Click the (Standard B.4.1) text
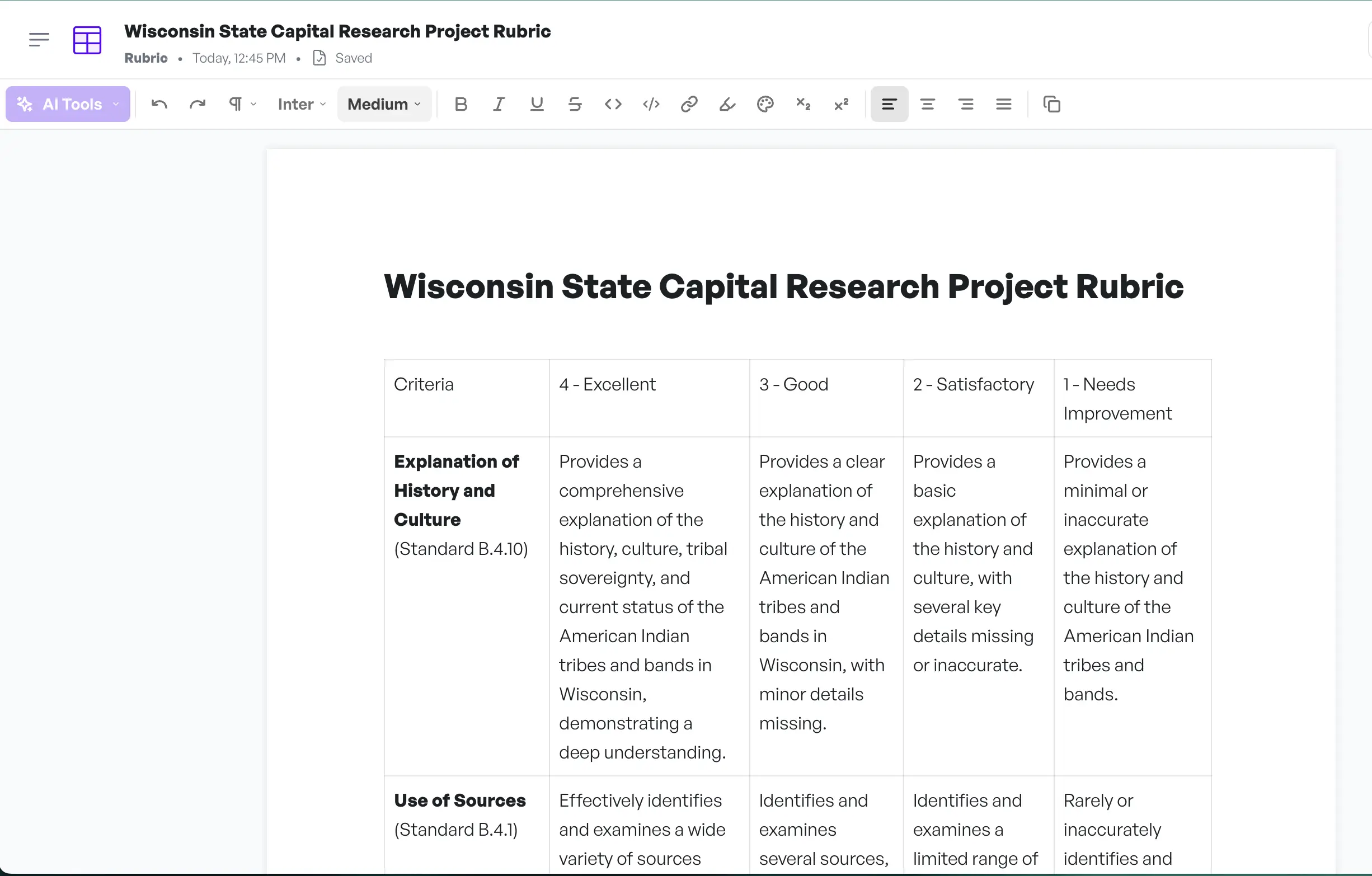This screenshot has height=876, width=1372. [456, 830]
